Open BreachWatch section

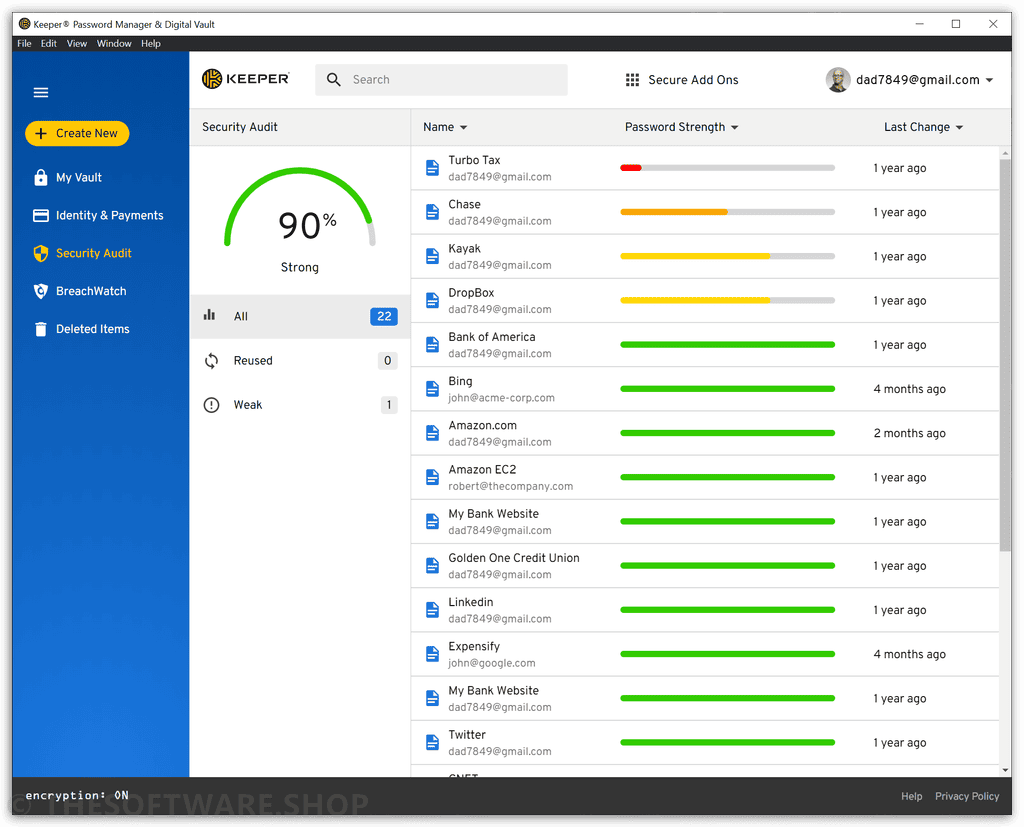point(91,291)
